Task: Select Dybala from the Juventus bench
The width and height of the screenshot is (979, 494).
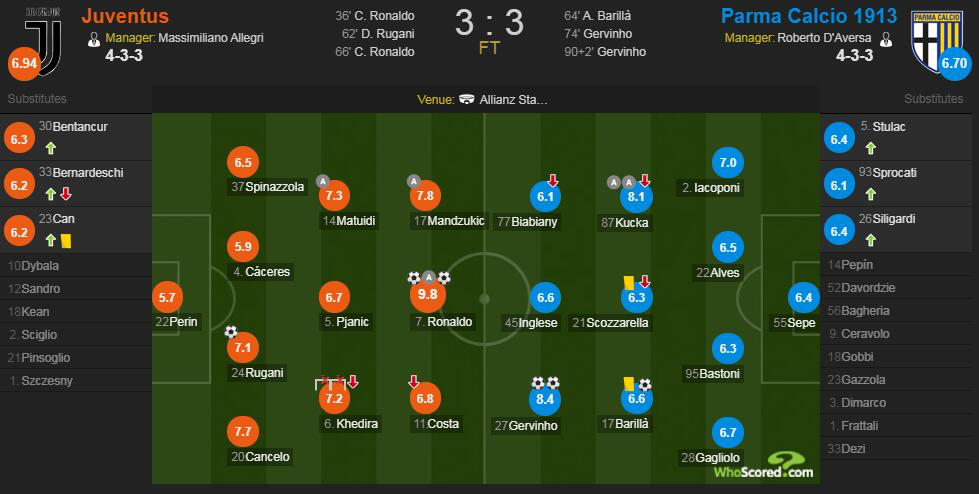Action: pos(42,266)
